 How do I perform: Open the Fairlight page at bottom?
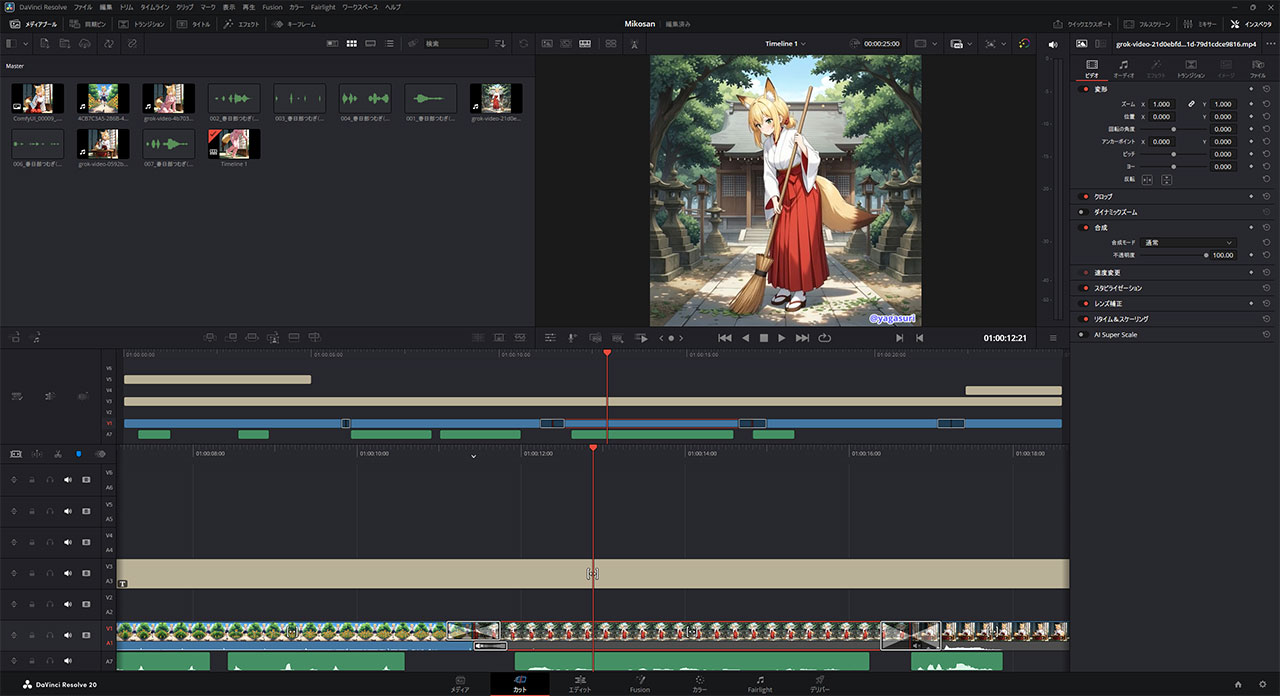pyautogui.click(x=759, y=682)
